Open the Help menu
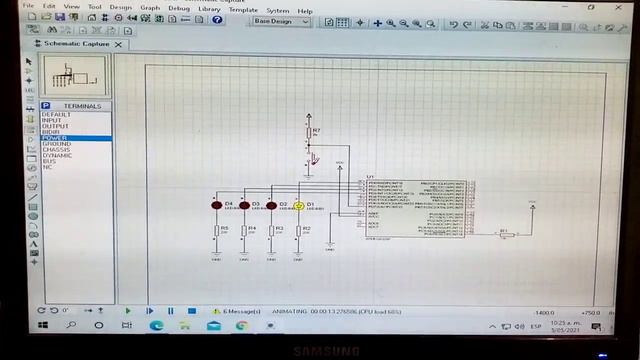 pyautogui.click(x=305, y=11)
